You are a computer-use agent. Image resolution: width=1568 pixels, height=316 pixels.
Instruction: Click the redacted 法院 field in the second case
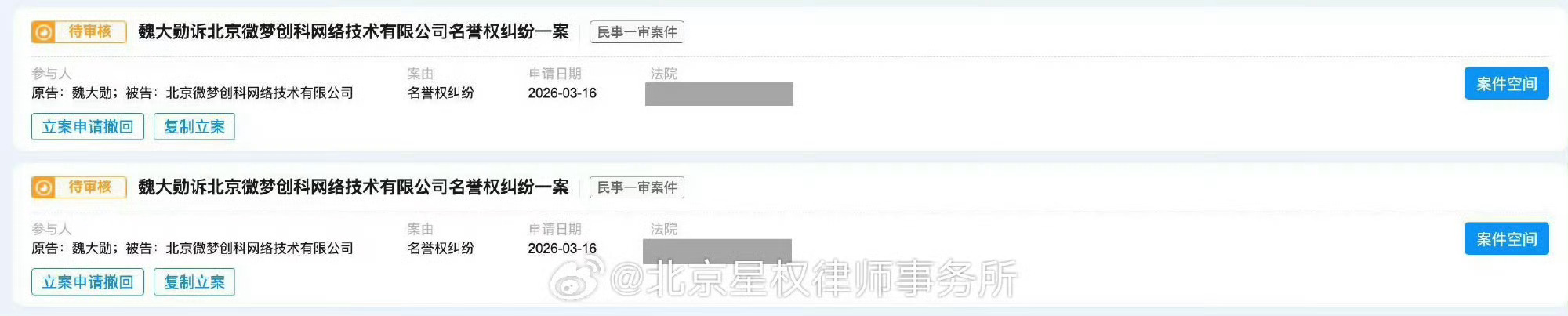pos(717,250)
